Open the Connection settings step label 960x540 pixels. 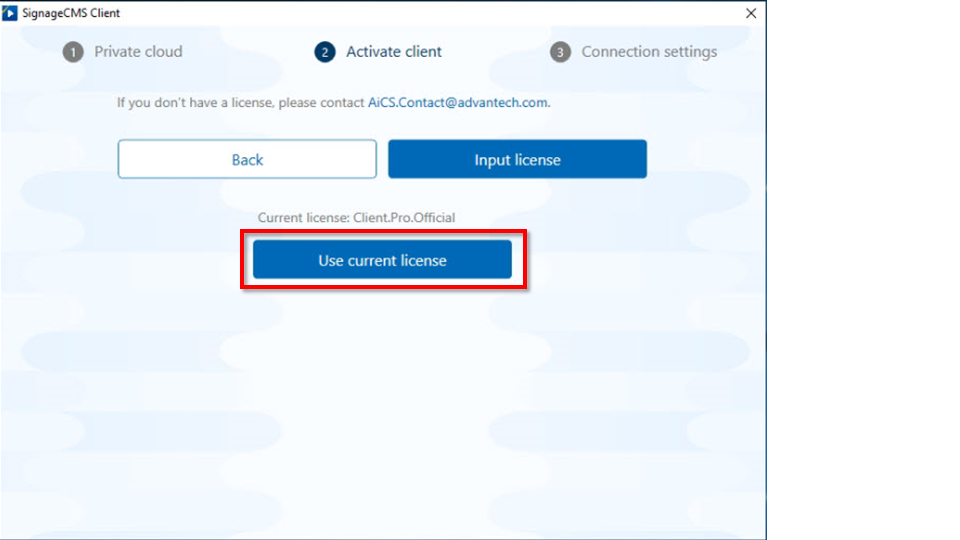point(649,52)
